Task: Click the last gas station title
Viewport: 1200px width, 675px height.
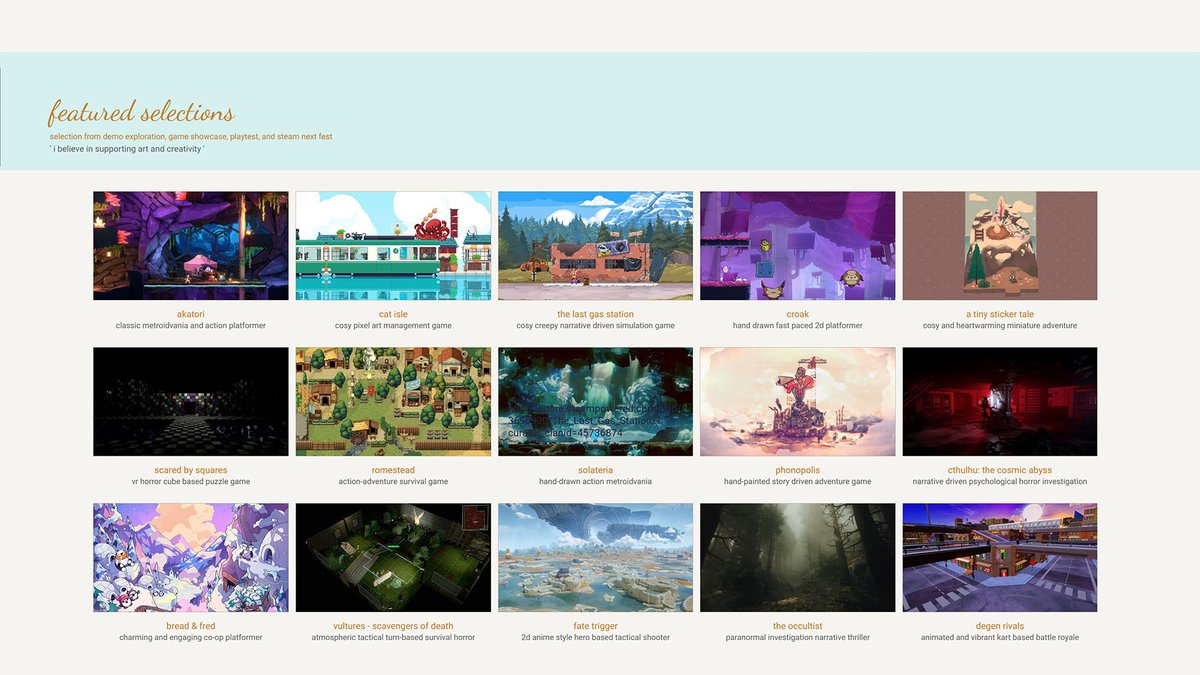Action: pyautogui.click(x=595, y=314)
